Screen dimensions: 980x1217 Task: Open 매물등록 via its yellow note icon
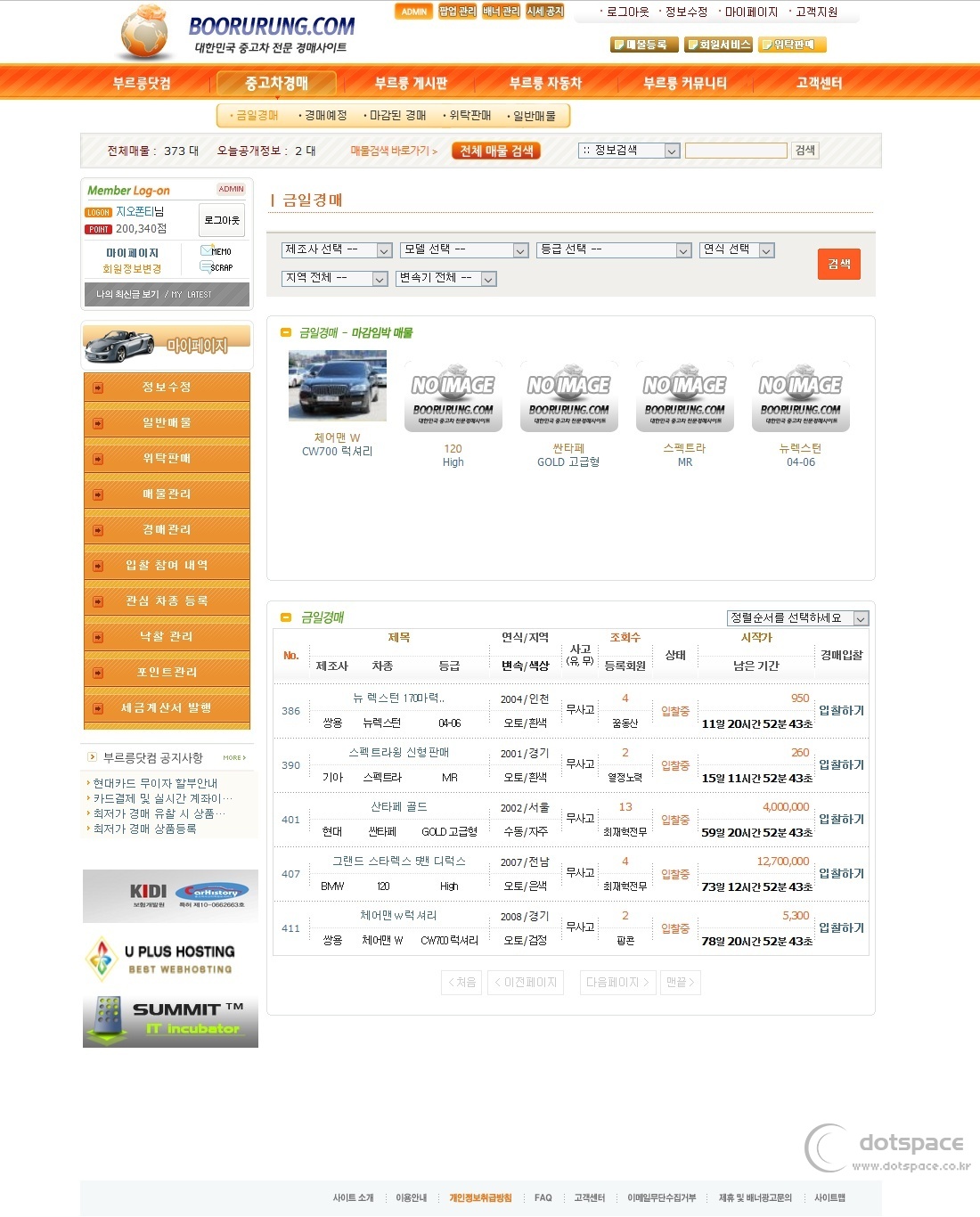coord(643,44)
